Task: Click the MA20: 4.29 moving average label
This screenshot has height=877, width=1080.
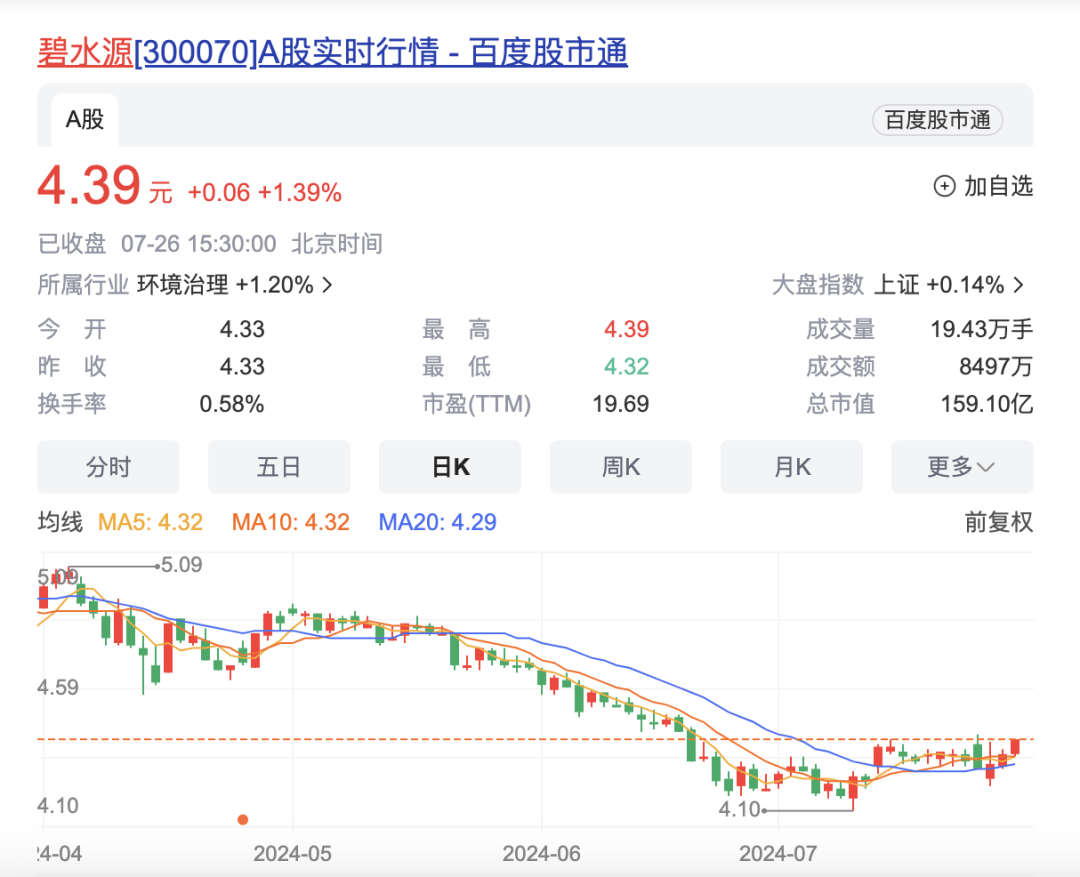Action: point(437,522)
